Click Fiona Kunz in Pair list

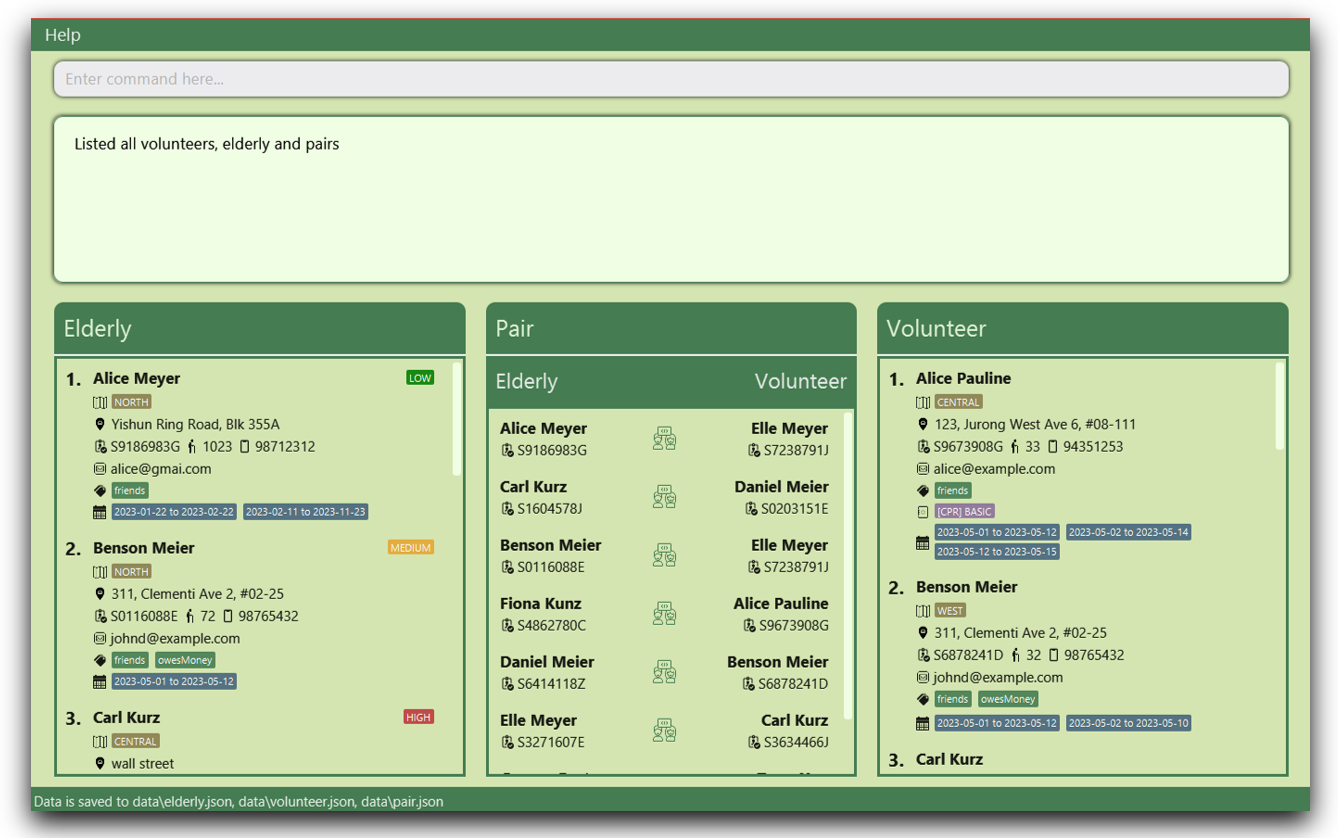click(x=543, y=604)
